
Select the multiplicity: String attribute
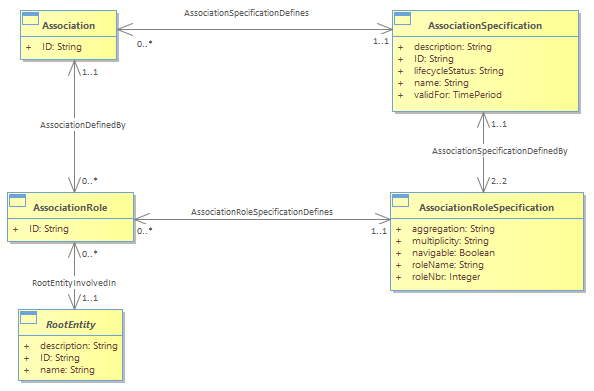pos(450,241)
